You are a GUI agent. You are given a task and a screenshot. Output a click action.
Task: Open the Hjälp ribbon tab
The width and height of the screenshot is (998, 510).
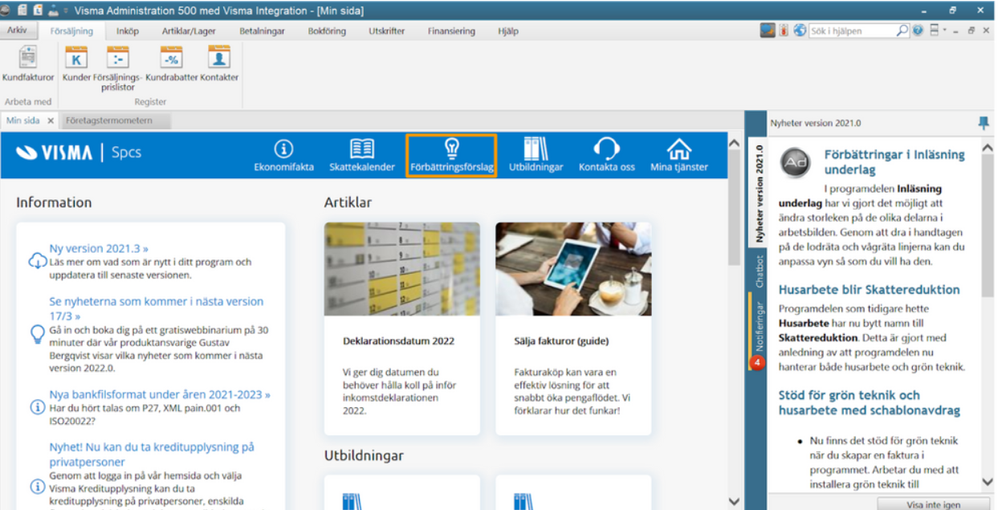coord(508,31)
